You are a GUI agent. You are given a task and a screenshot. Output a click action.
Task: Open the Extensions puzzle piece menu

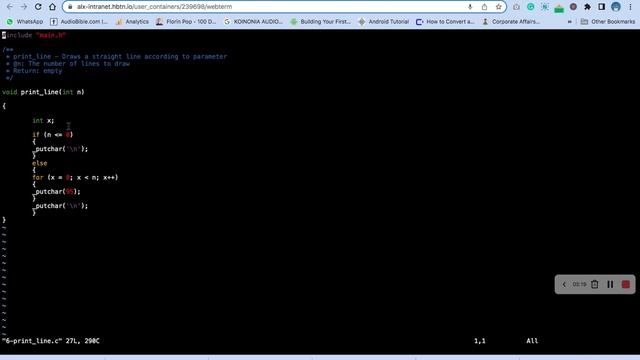coord(587,7)
